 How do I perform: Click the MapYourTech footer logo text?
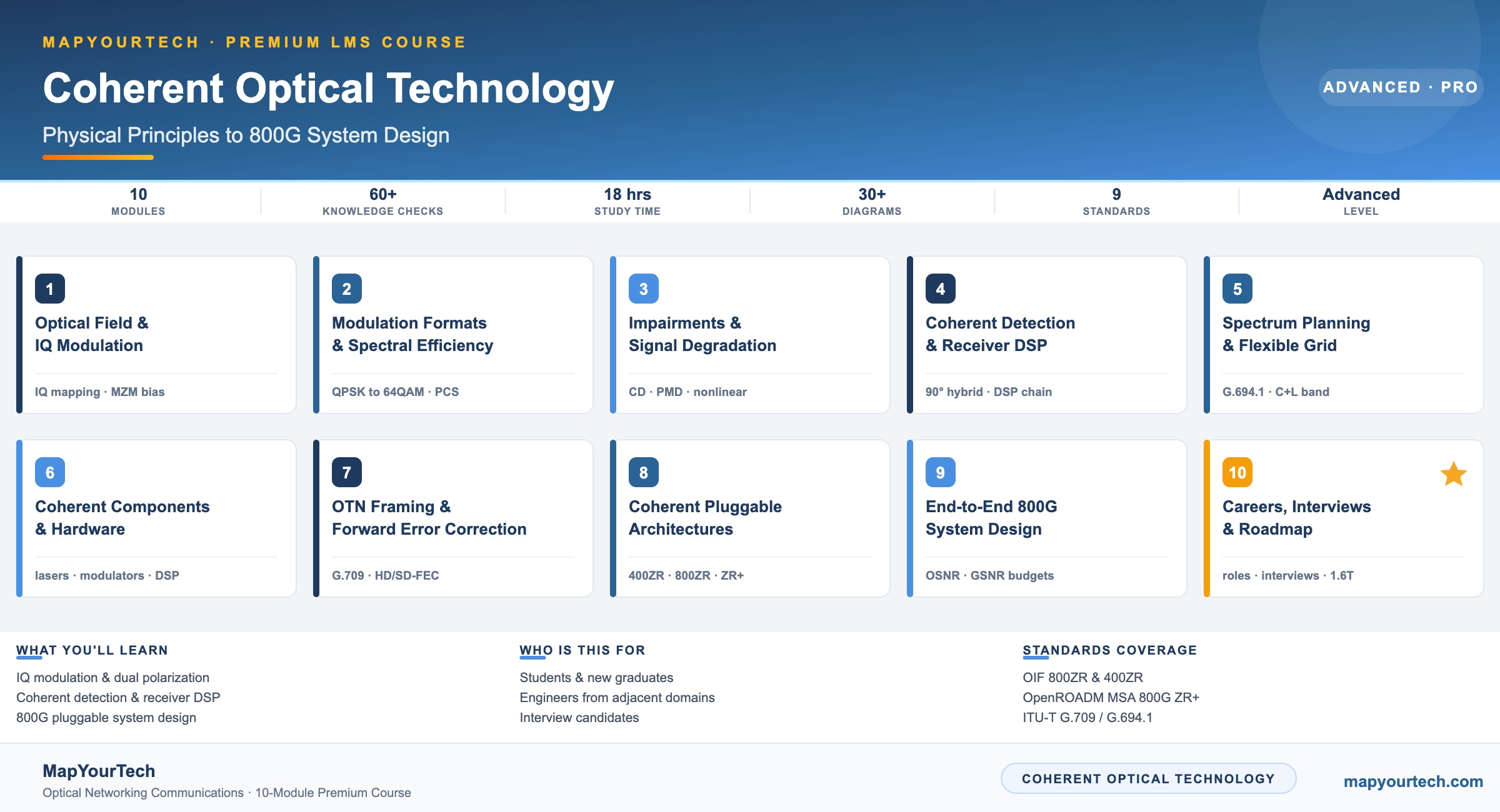[99, 771]
